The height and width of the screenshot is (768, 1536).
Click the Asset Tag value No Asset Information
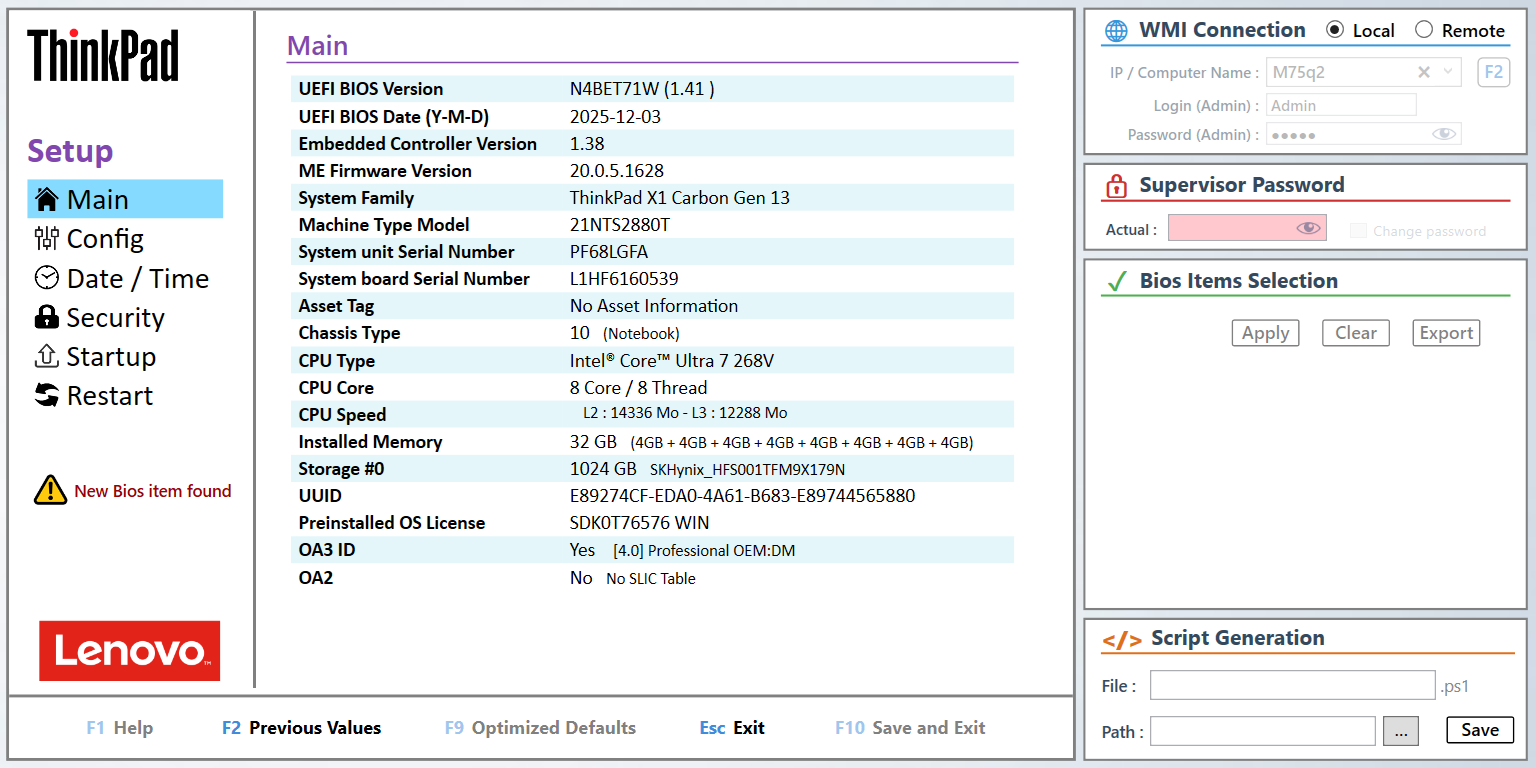tap(654, 306)
